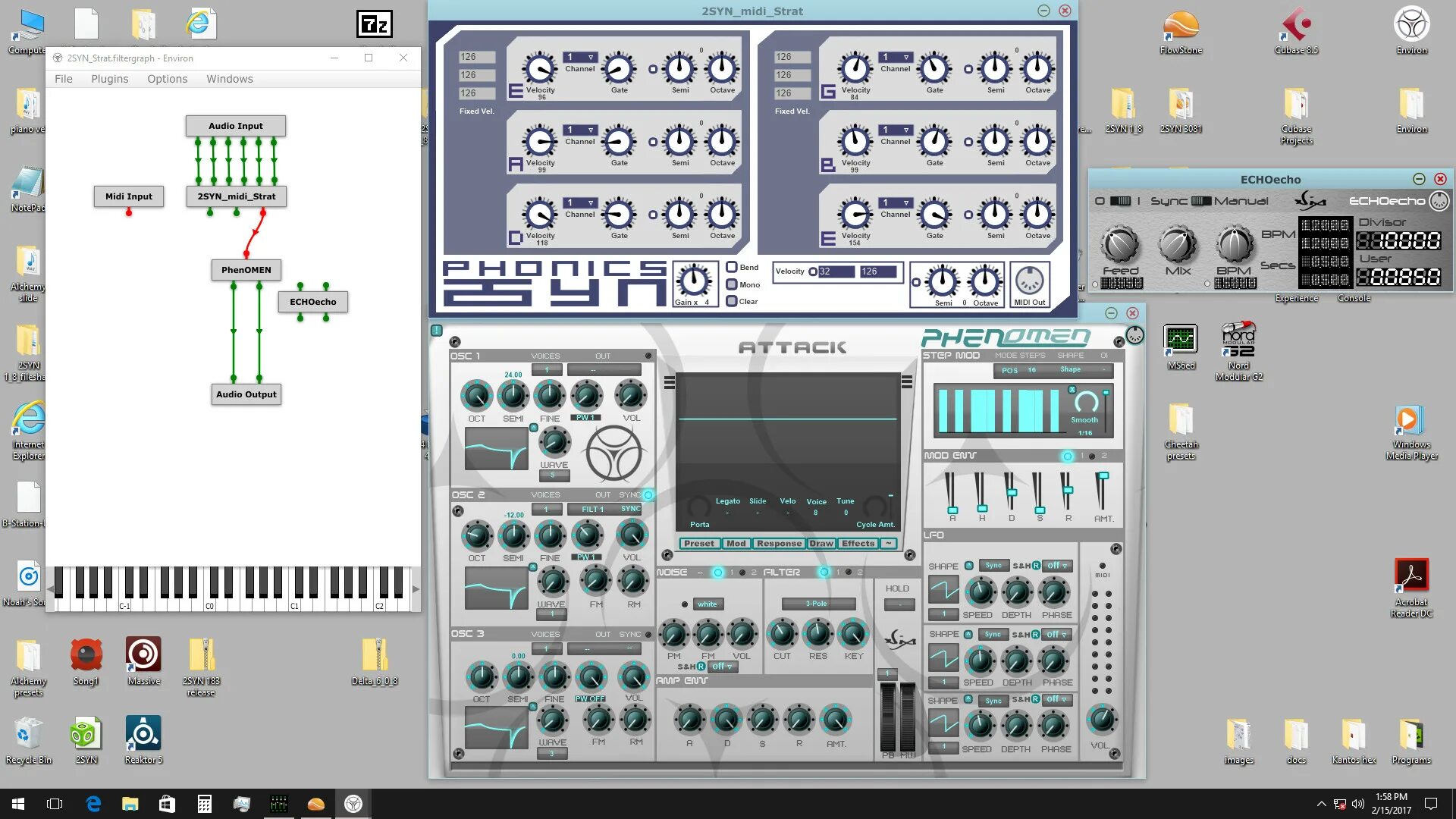Open Windows Media Player shortcut
This screenshot has height=819, width=1456.
[1411, 432]
